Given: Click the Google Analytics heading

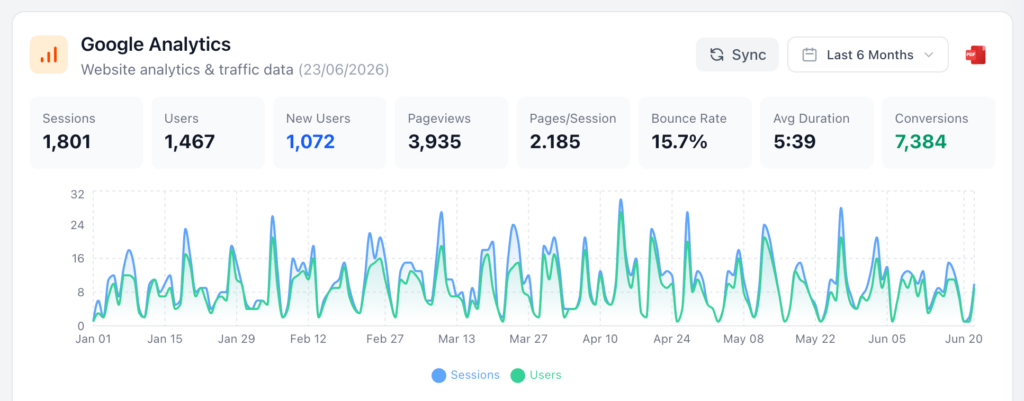Looking at the screenshot, I should pos(155,44).
